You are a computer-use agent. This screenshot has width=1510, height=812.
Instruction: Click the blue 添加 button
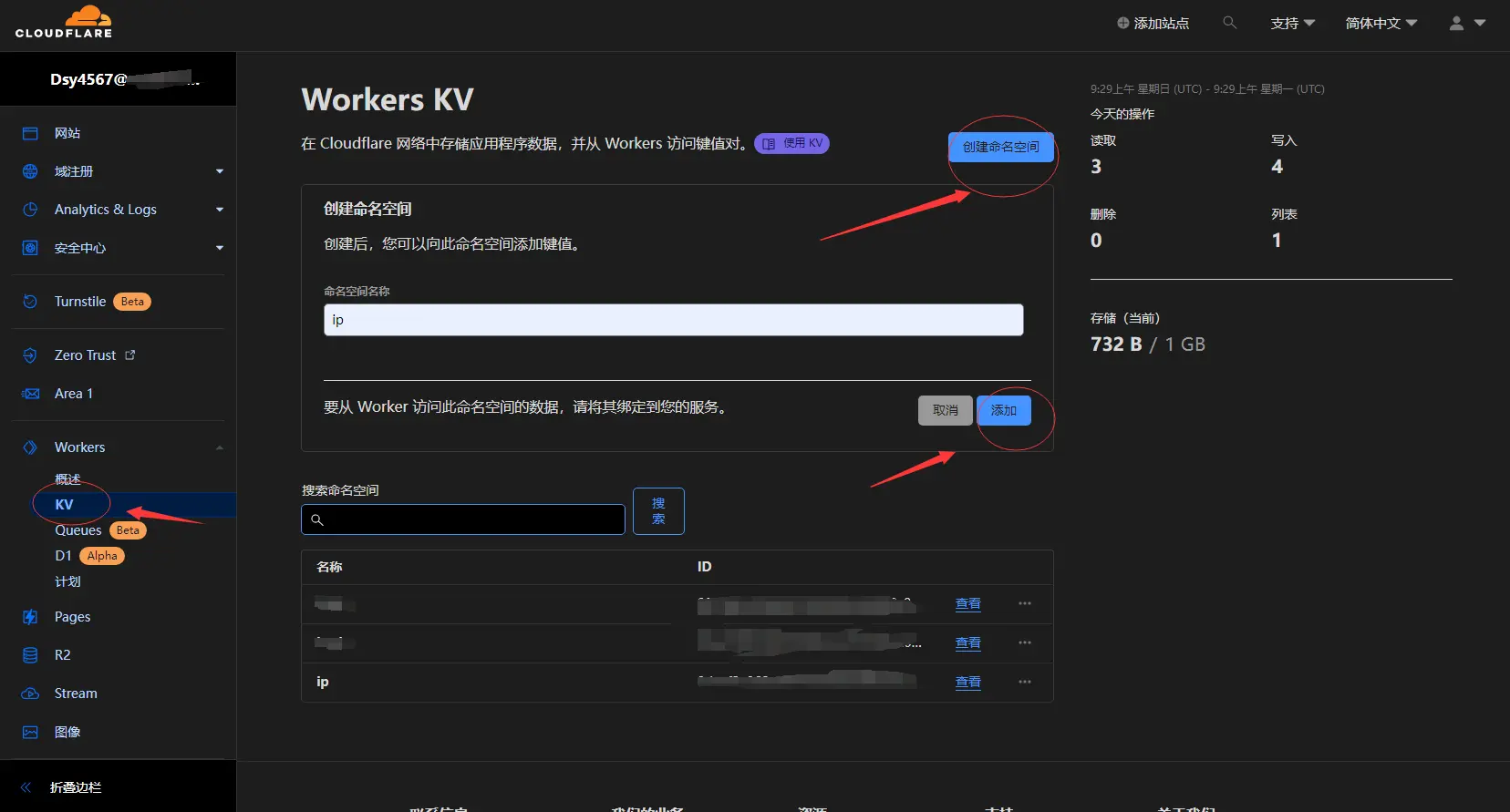coord(1003,410)
